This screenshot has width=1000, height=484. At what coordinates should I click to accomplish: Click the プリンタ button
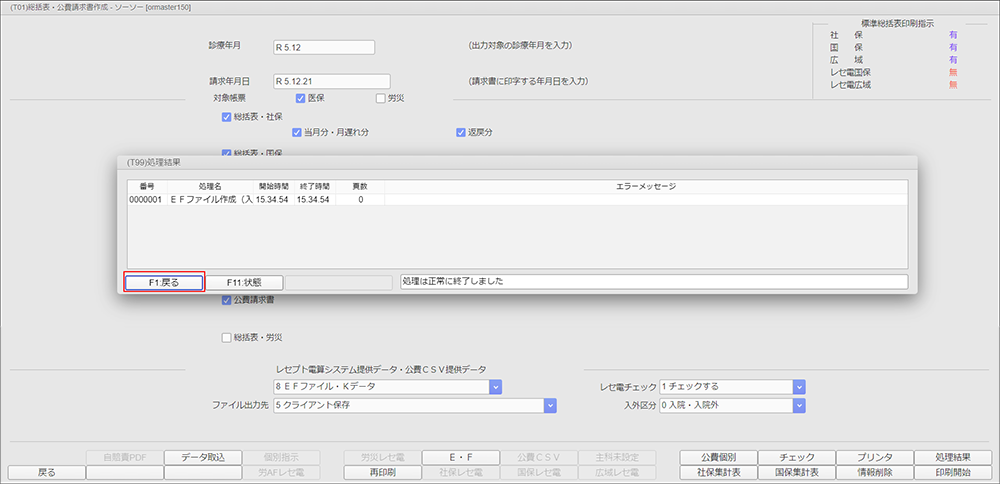coord(875,457)
